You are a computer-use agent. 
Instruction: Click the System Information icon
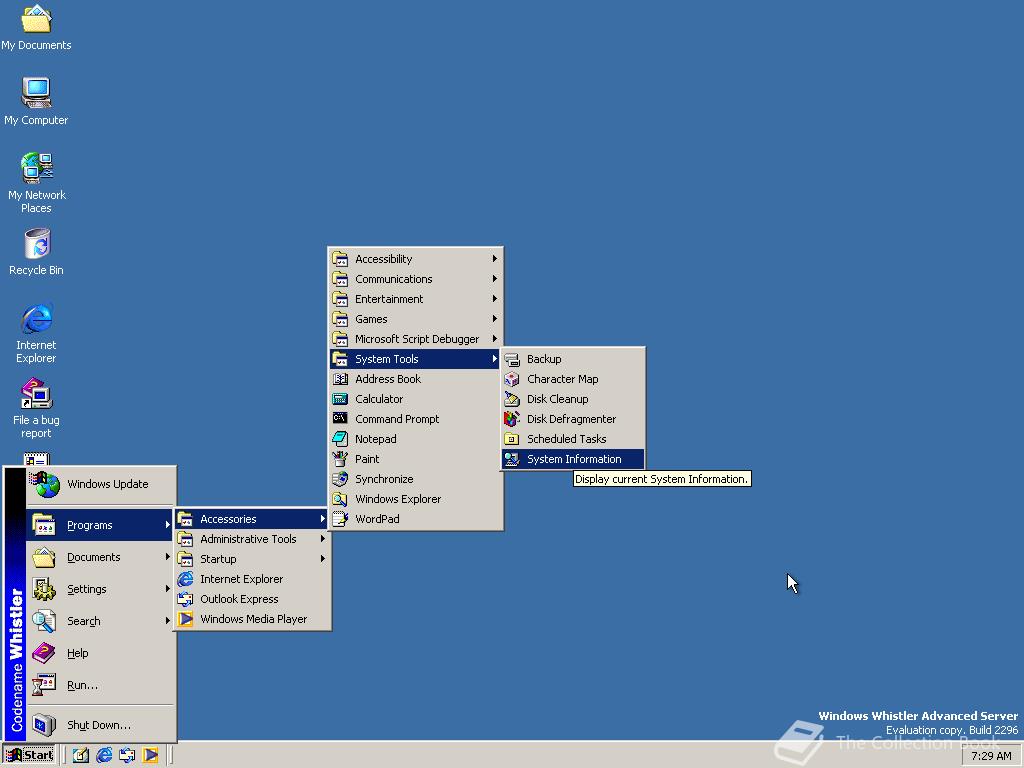coord(512,459)
